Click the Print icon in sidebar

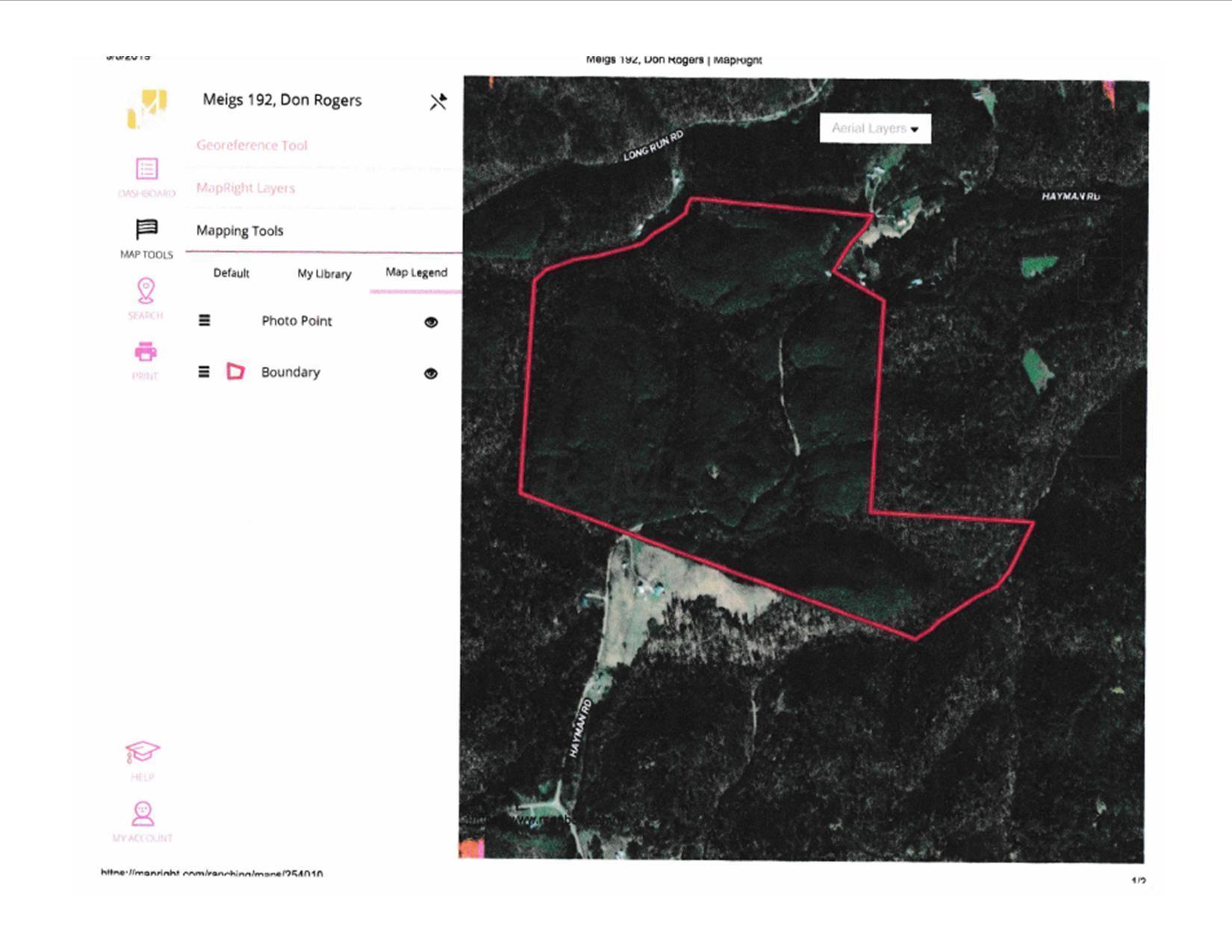pos(146,352)
